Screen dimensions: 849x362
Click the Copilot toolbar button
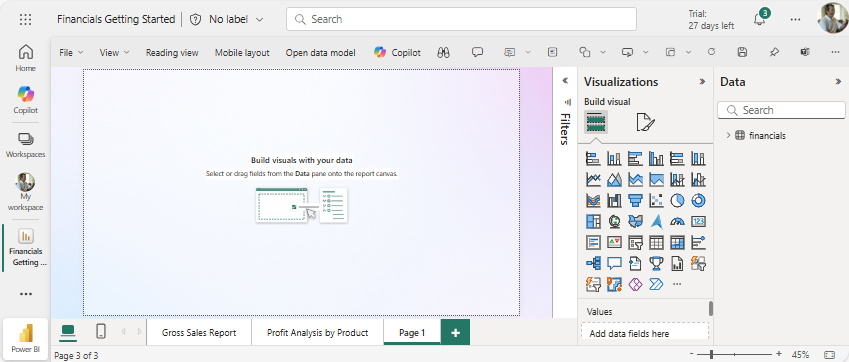(397, 52)
